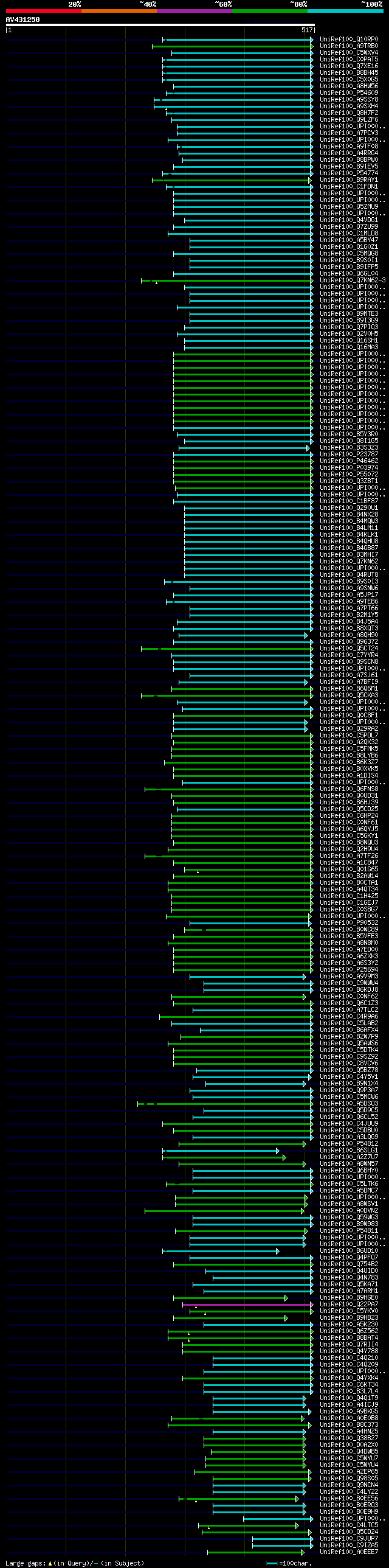389x1568 pixels.
Task: Click the purple alignment bar for UniRef100_Q22PA7
Action: 247,1305
